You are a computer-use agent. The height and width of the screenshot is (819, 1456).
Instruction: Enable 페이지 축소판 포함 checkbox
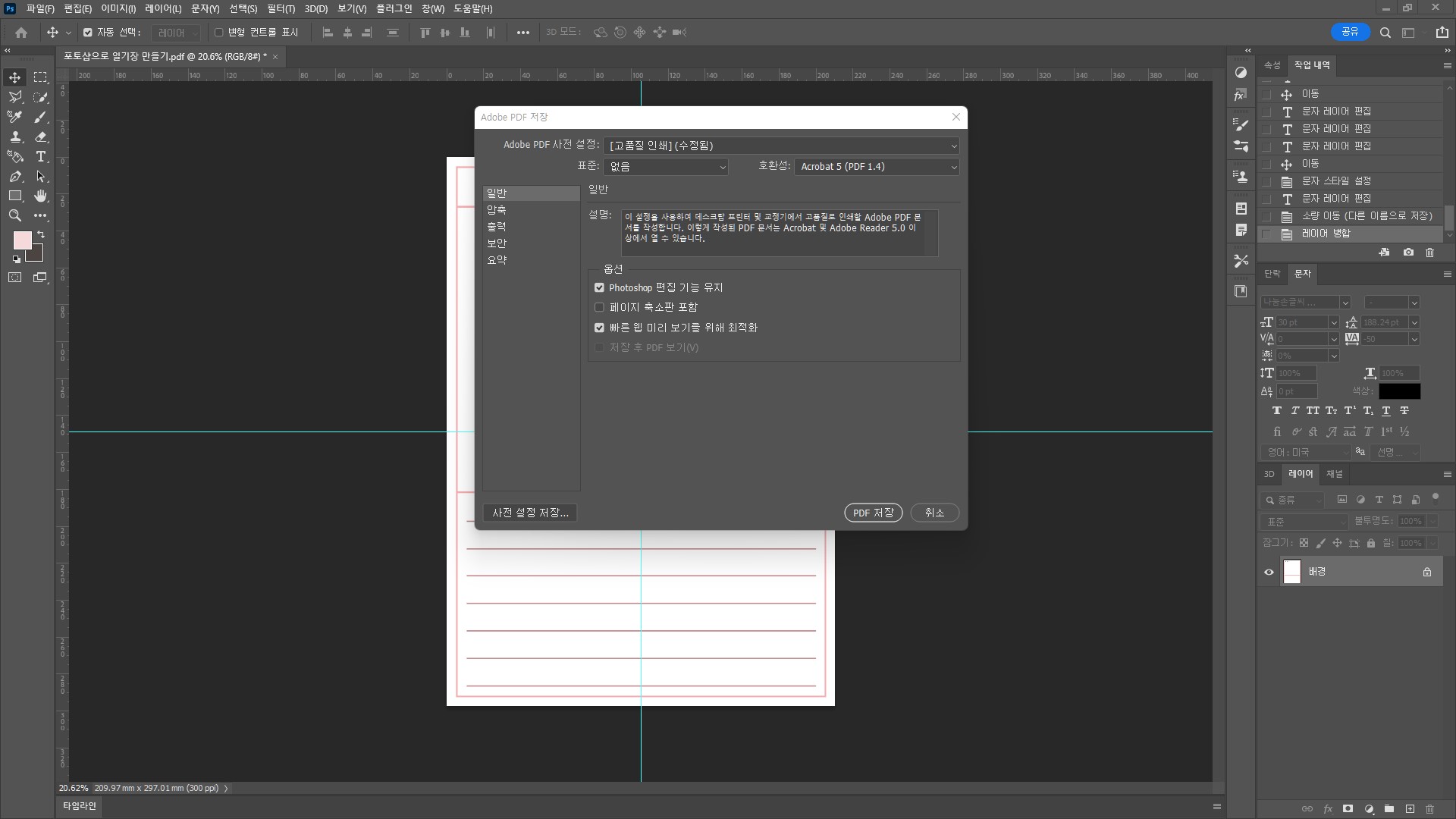(x=599, y=308)
